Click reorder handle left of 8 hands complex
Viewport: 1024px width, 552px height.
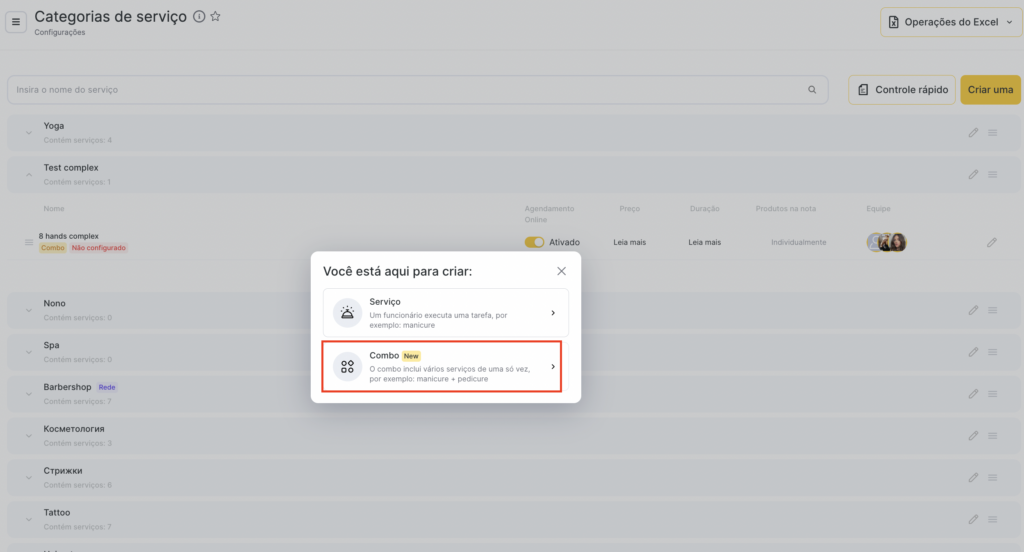pos(29,242)
